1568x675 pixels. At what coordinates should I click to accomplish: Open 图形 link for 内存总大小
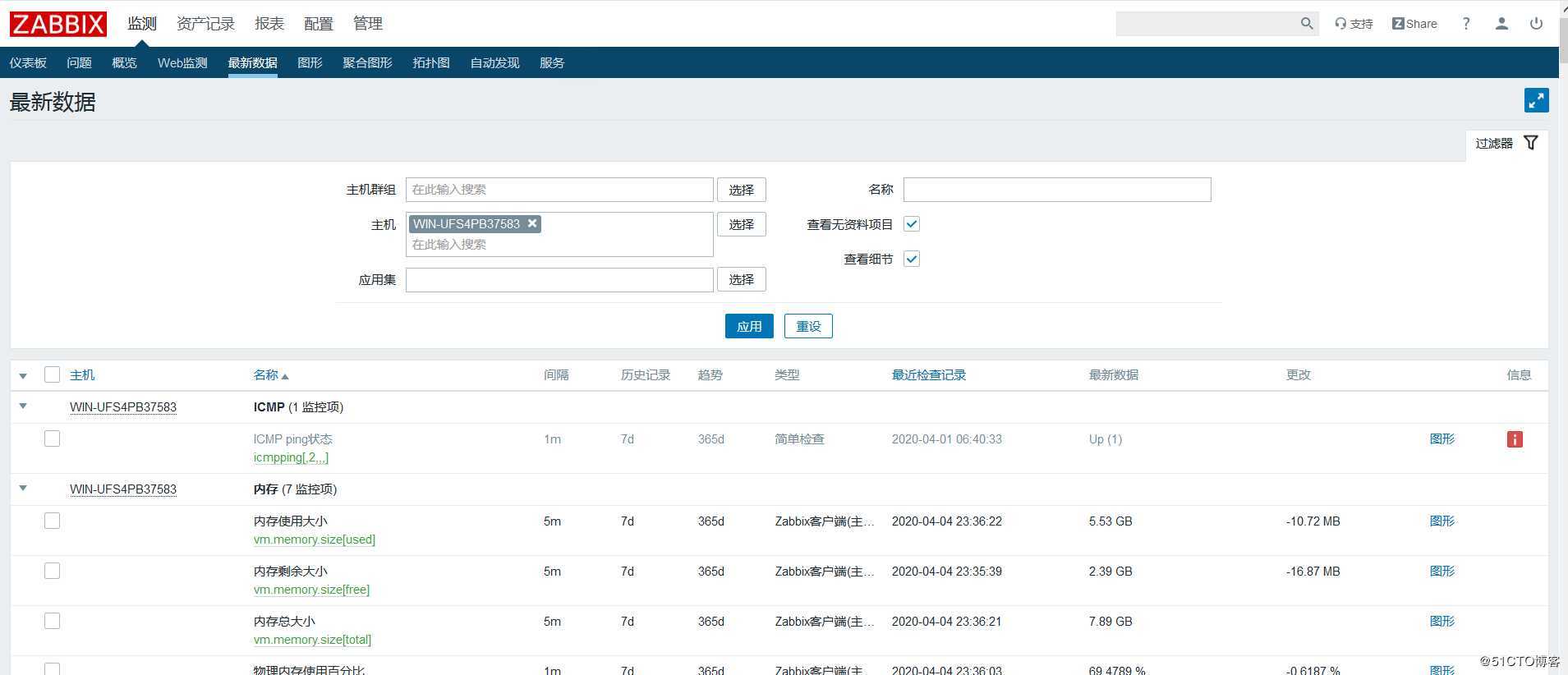click(x=1442, y=621)
